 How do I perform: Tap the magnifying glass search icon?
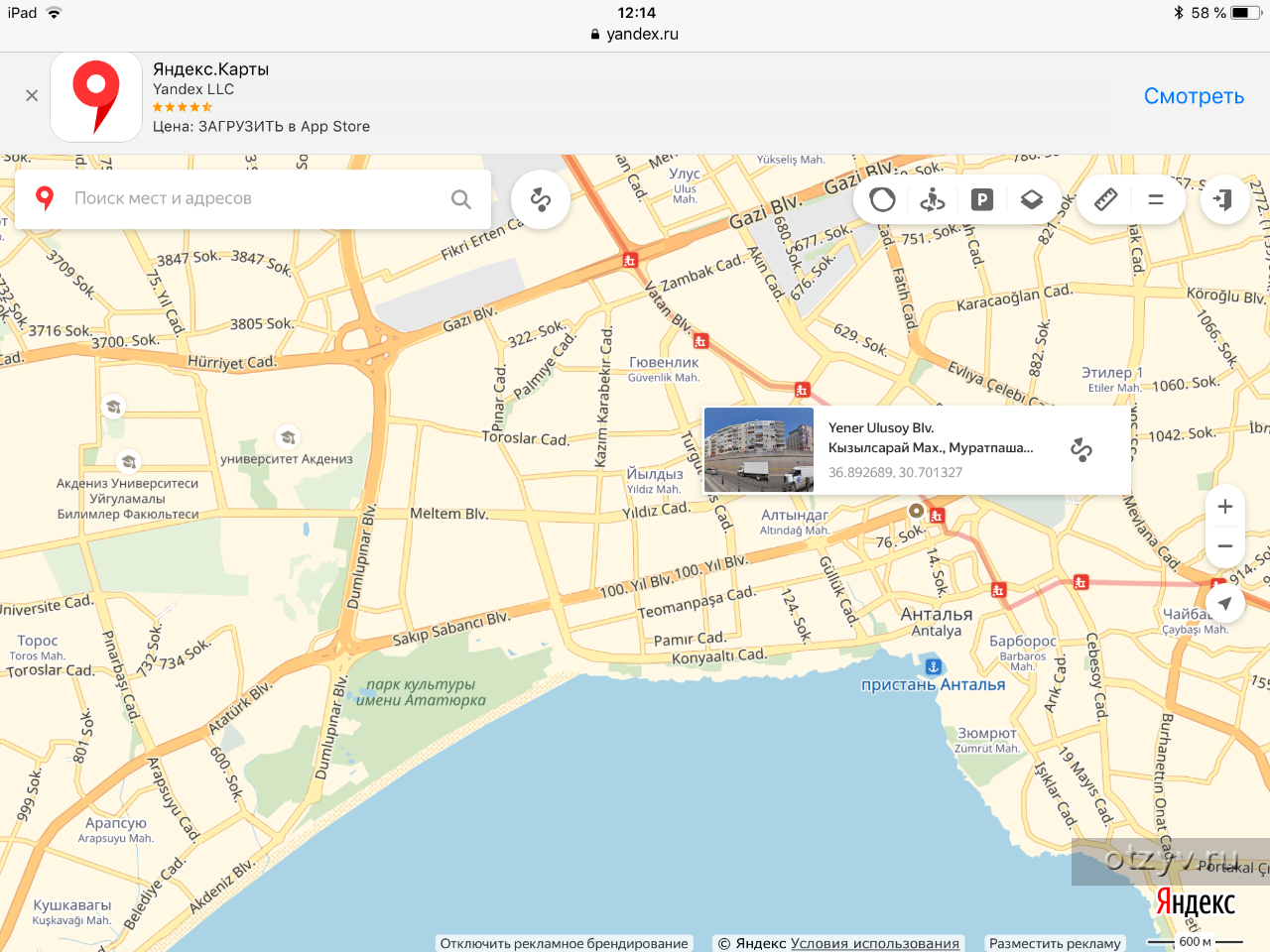click(x=461, y=199)
